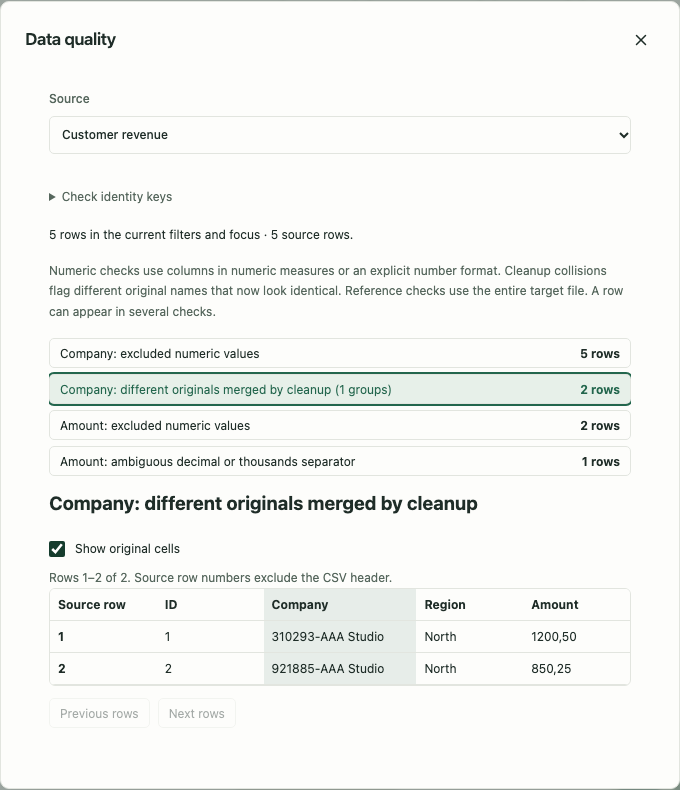
Task: Click the Source field label
Action: pos(69,98)
